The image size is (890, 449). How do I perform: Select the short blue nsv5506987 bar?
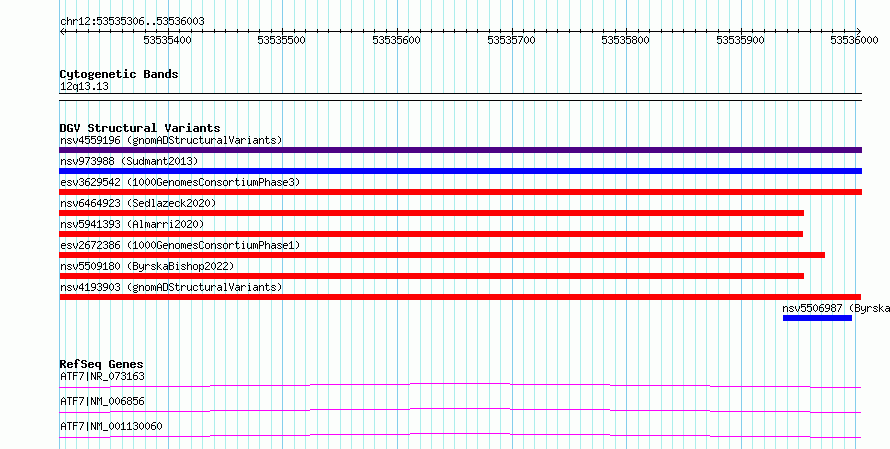click(817, 318)
